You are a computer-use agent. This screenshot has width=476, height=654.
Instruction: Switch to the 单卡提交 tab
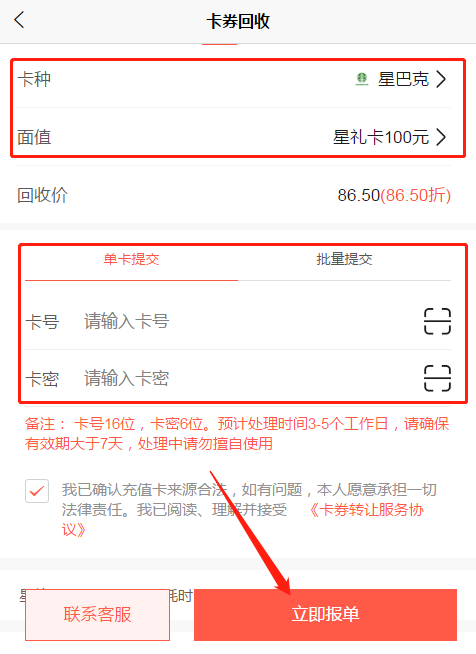131,259
